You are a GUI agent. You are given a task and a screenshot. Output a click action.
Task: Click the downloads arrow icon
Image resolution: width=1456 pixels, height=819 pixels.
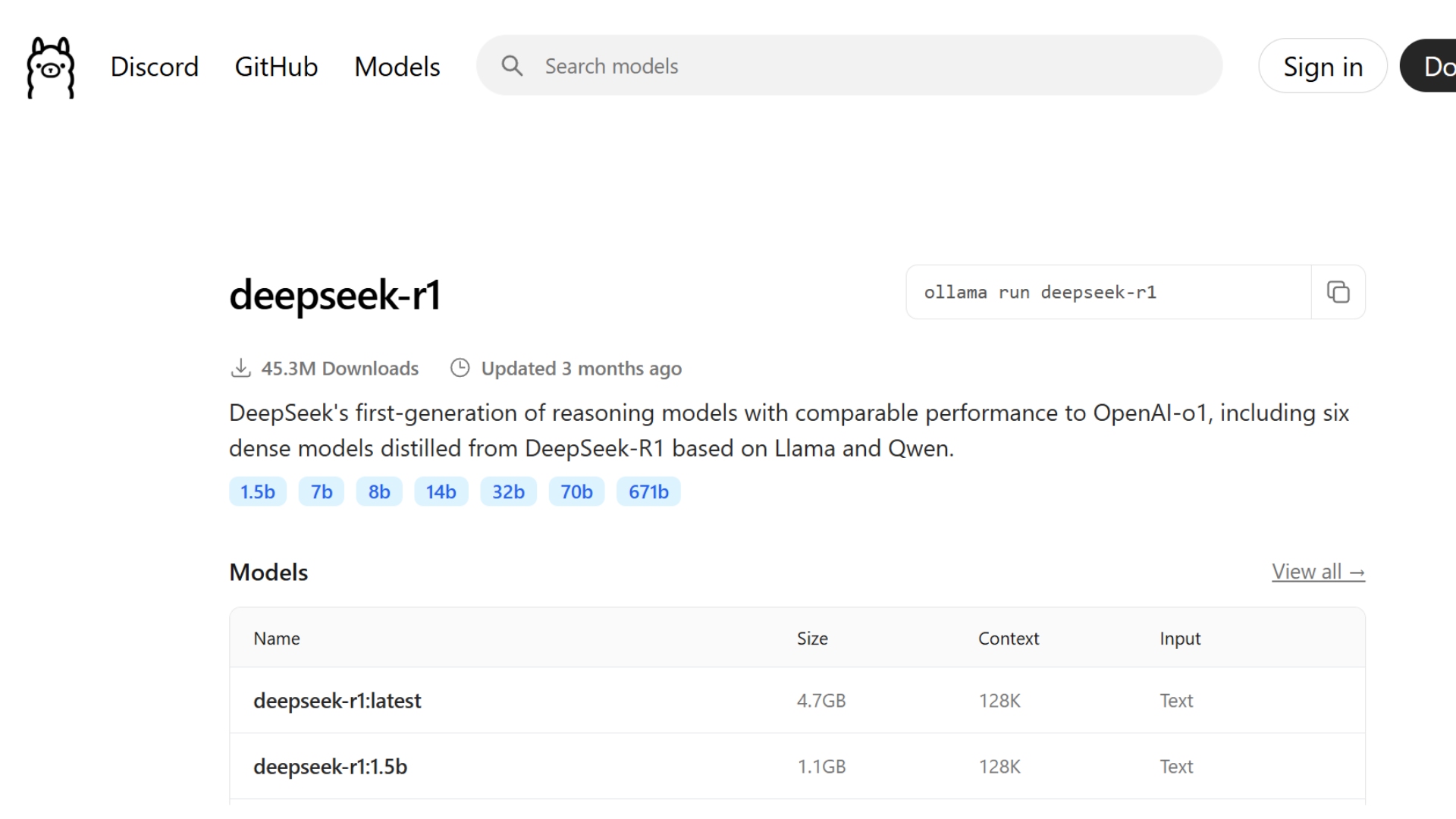pyautogui.click(x=240, y=368)
